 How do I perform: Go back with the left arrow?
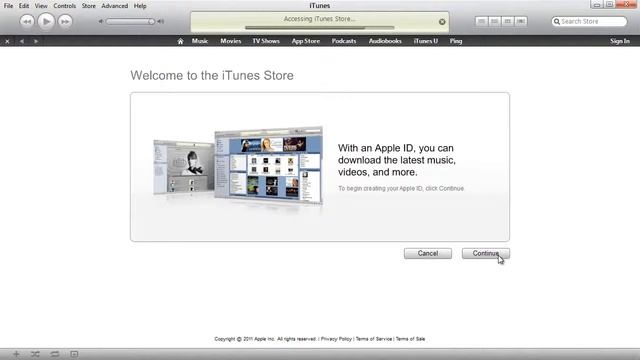[x=22, y=41]
